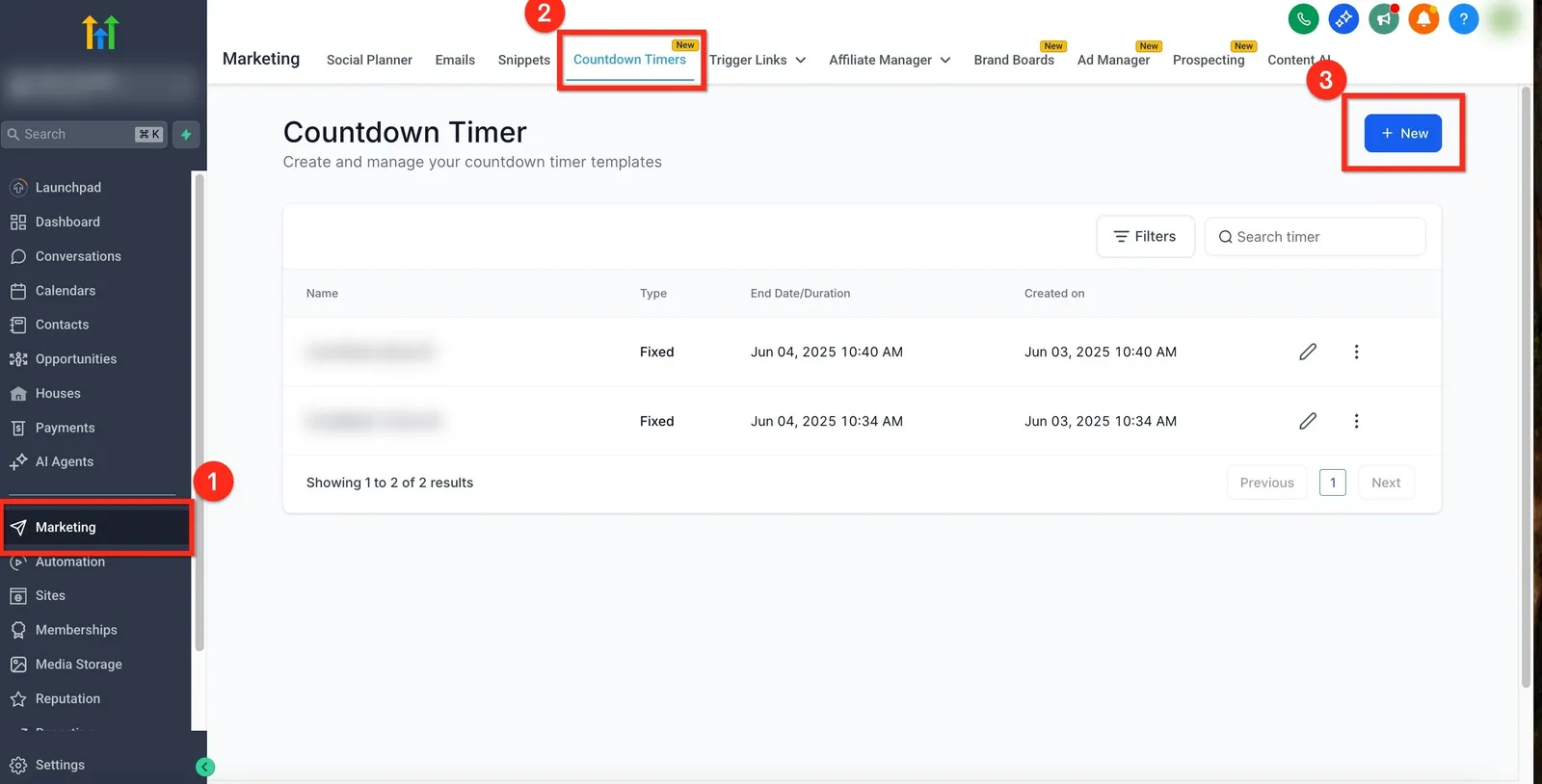Click the Search timer input field
The height and width of the screenshot is (784, 1542).
[1315, 236]
